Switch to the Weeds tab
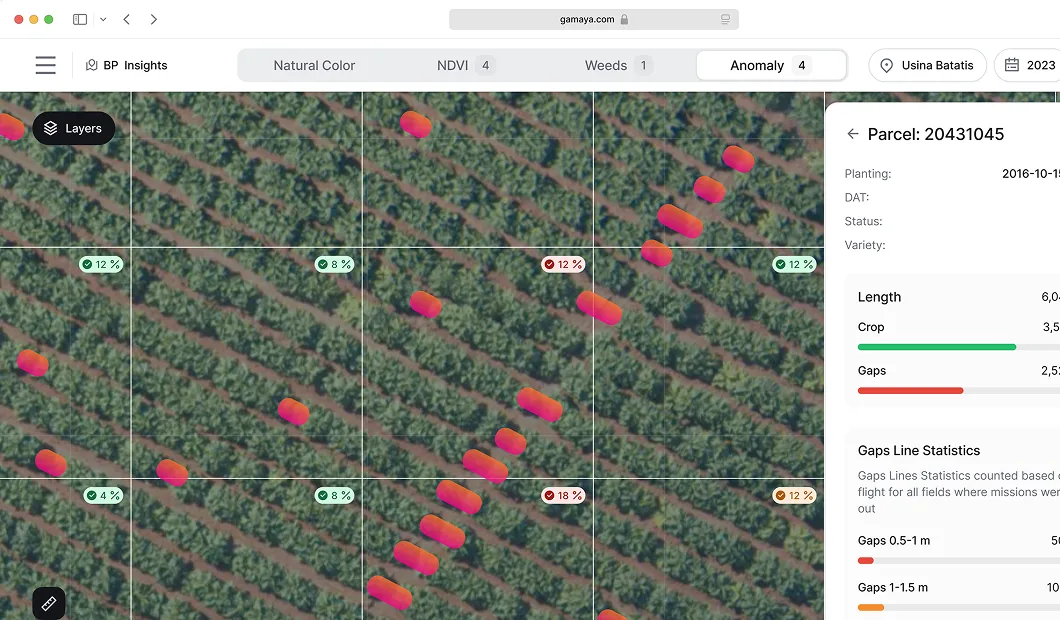 [x=606, y=65]
